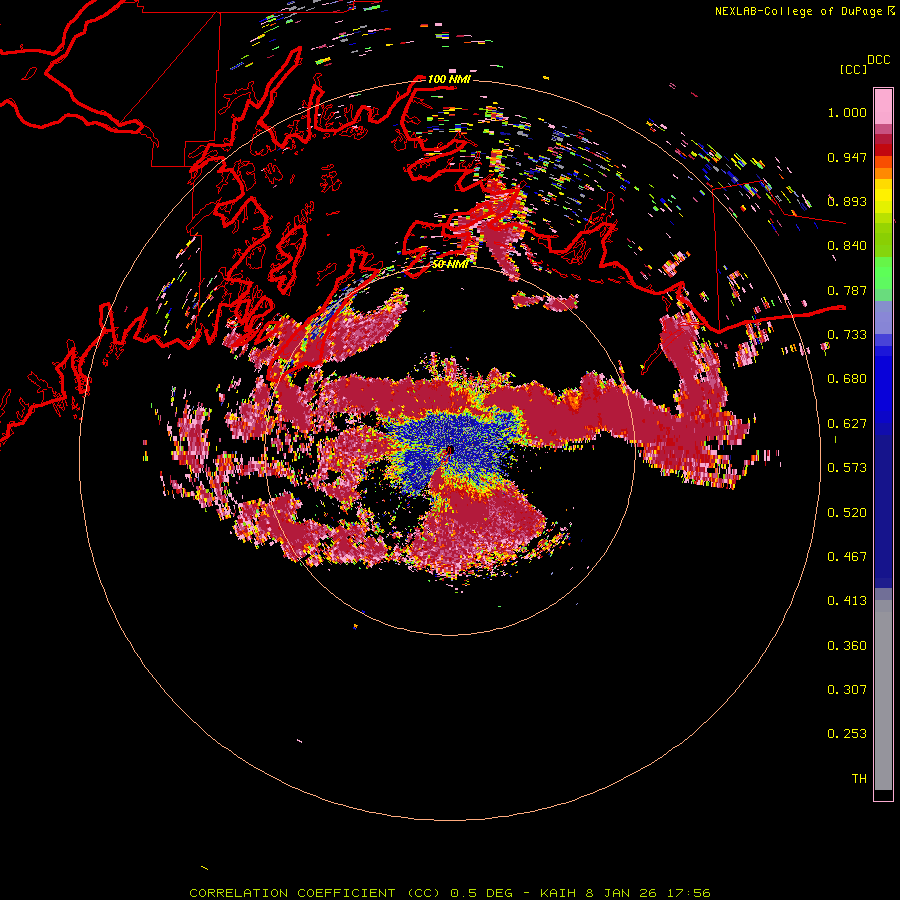900x900 pixels.
Task: Click the 0.573 scale value
Action: coord(847,468)
